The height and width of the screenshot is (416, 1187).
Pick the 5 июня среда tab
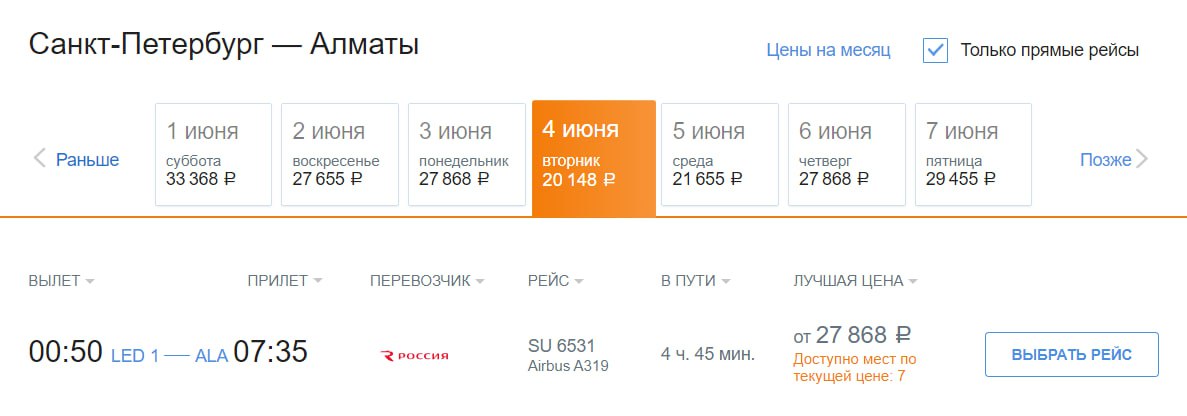[720, 154]
